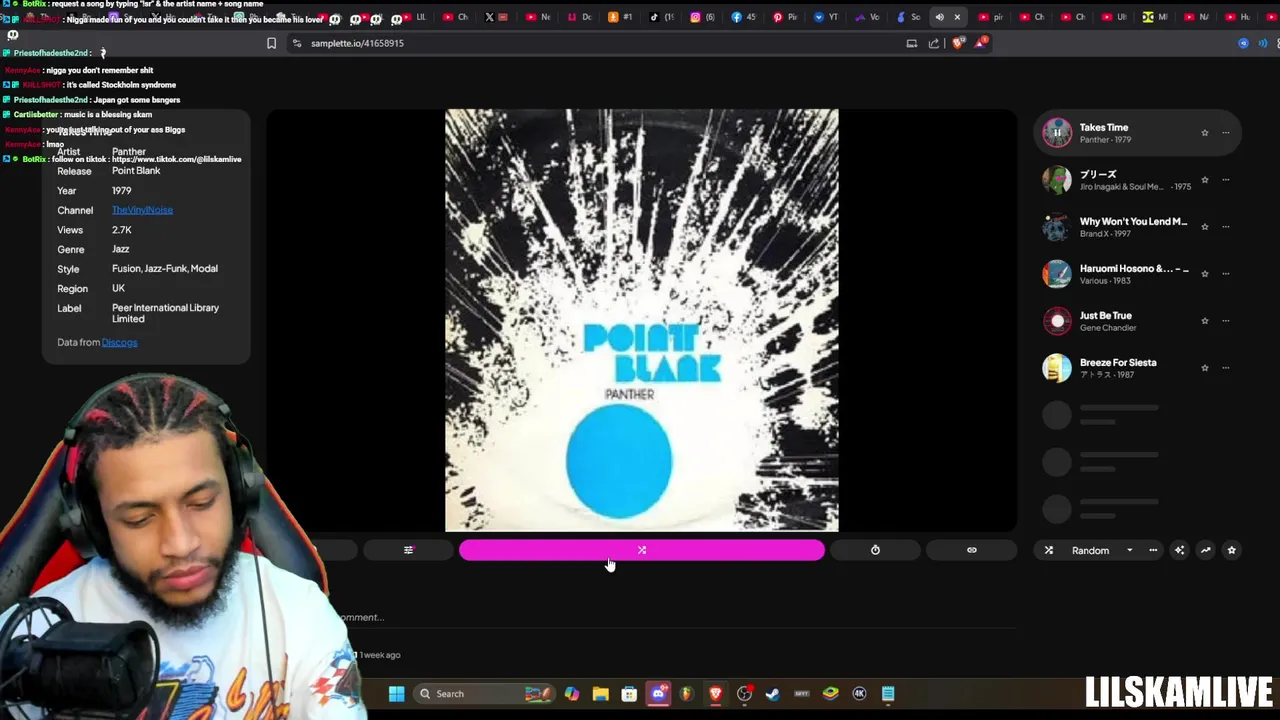Click shuffle icon beside Random
The image size is (1280, 720).
[x=1048, y=550]
